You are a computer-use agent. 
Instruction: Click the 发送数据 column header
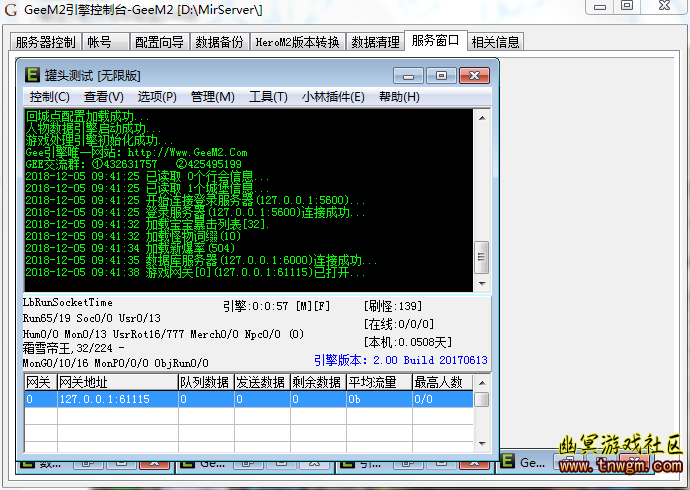tap(262, 382)
